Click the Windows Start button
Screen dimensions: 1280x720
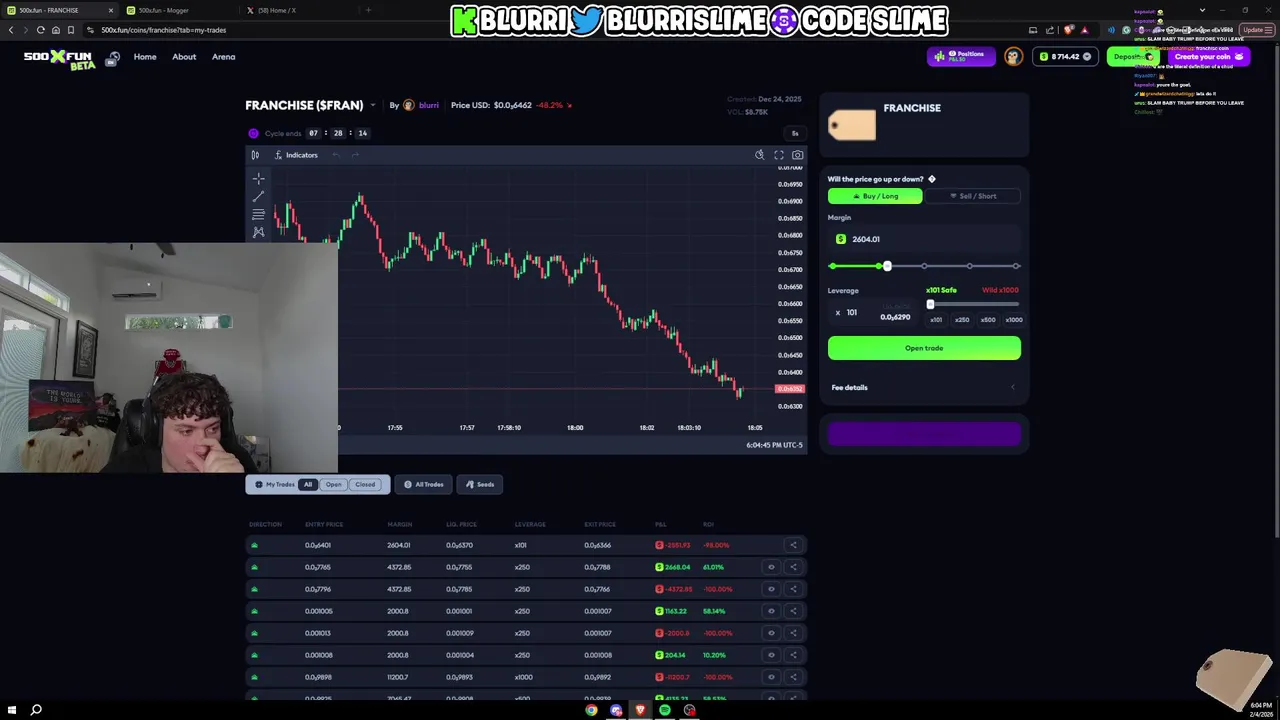pos(10,710)
